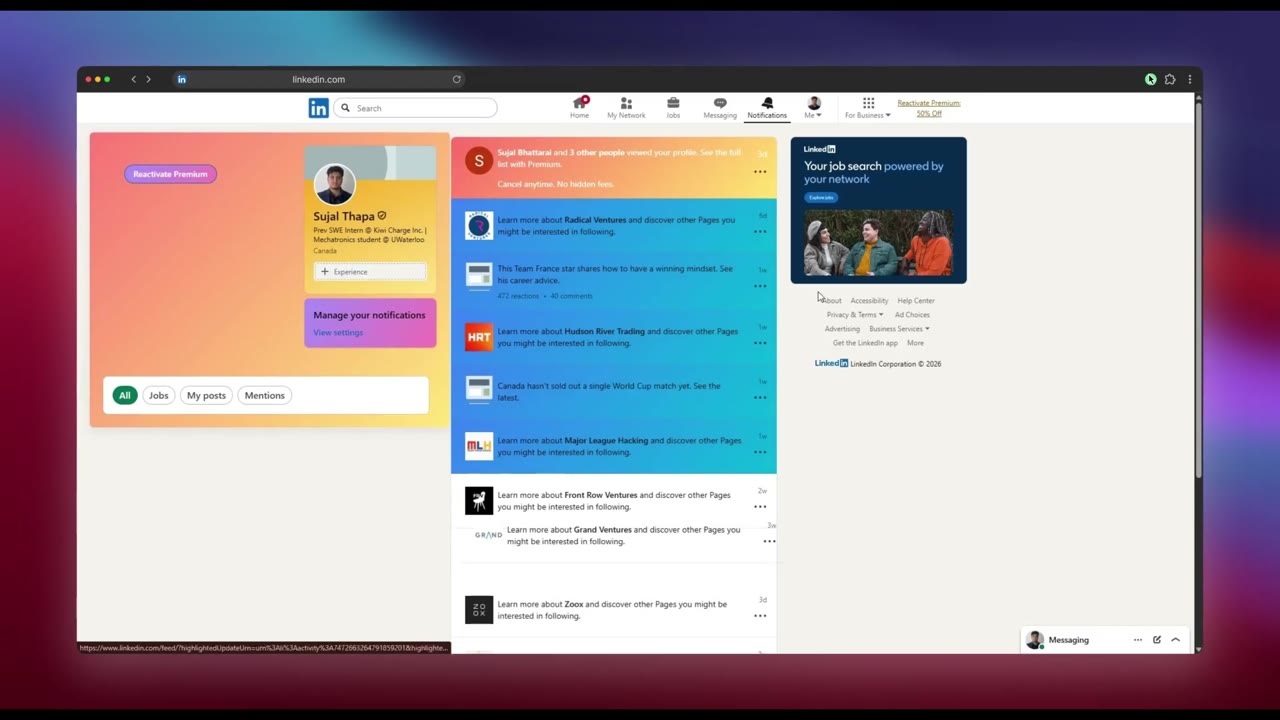Click the Explore jobs ad button

pyautogui.click(x=821, y=197)
